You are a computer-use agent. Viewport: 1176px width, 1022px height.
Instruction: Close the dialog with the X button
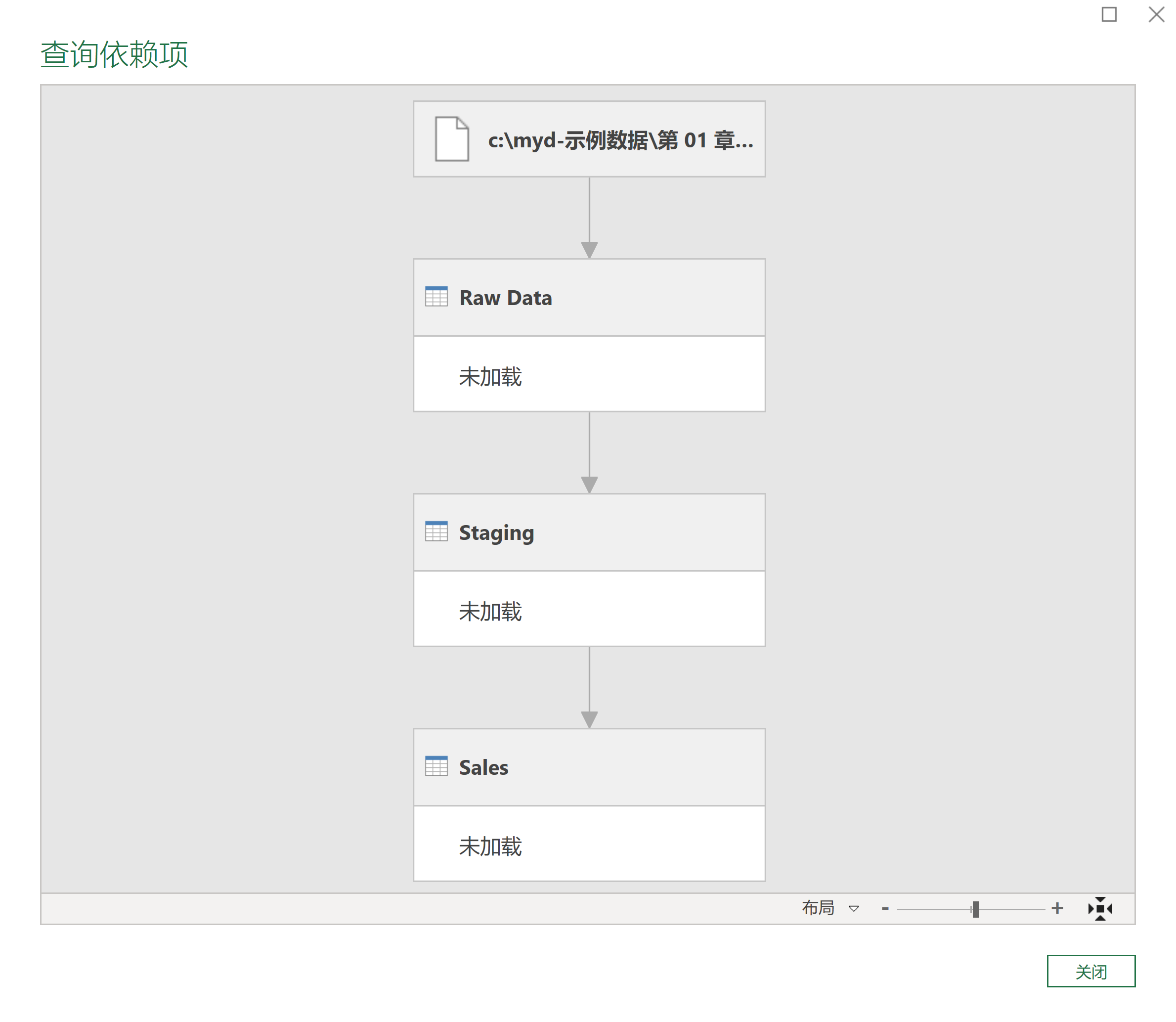pyautogui.click(x=1156, y=14)
